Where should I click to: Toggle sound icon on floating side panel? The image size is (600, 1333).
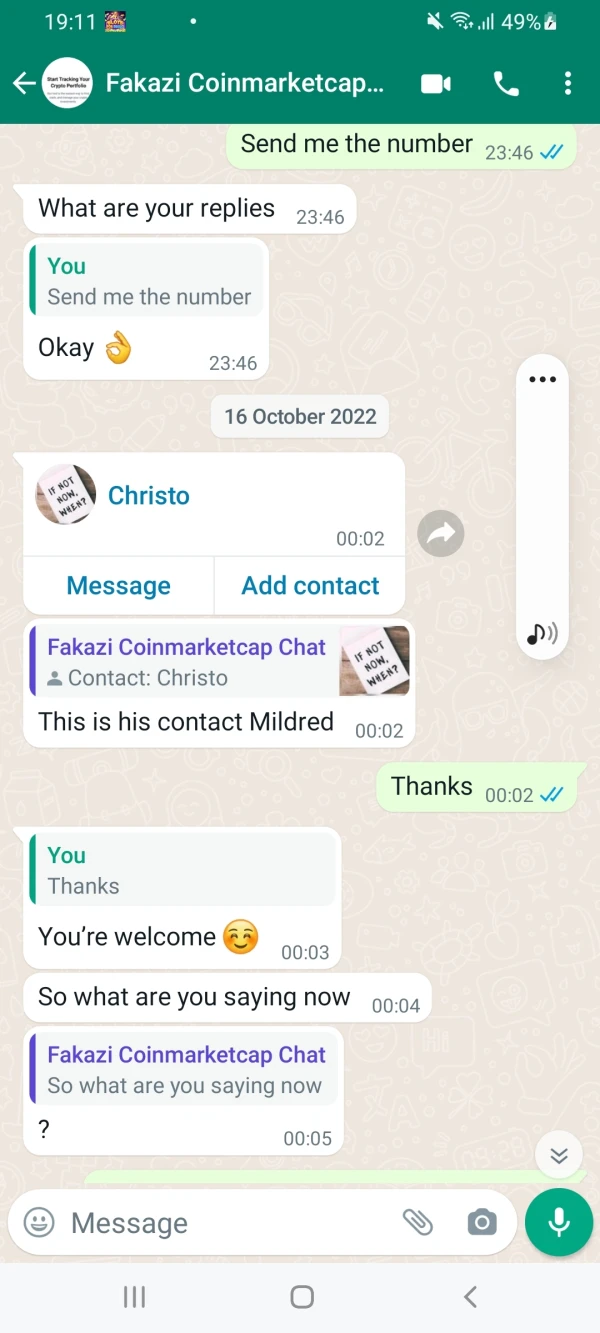point(542,633)
